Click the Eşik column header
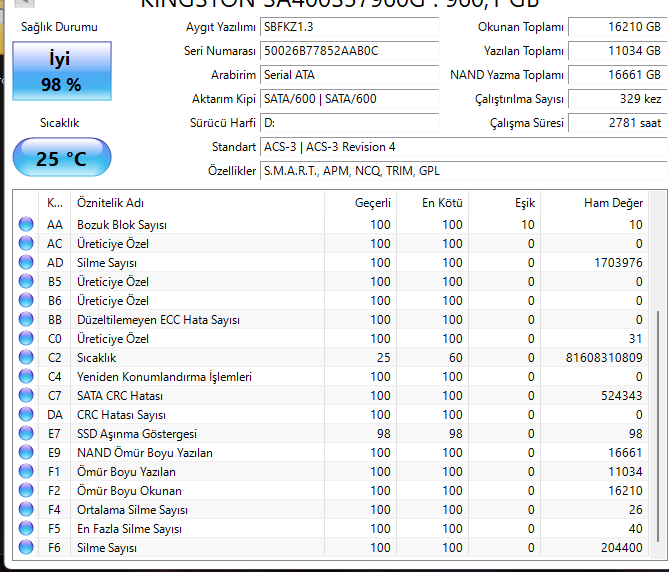The height and width of the screenshot is (572, 669). point(505,203)
